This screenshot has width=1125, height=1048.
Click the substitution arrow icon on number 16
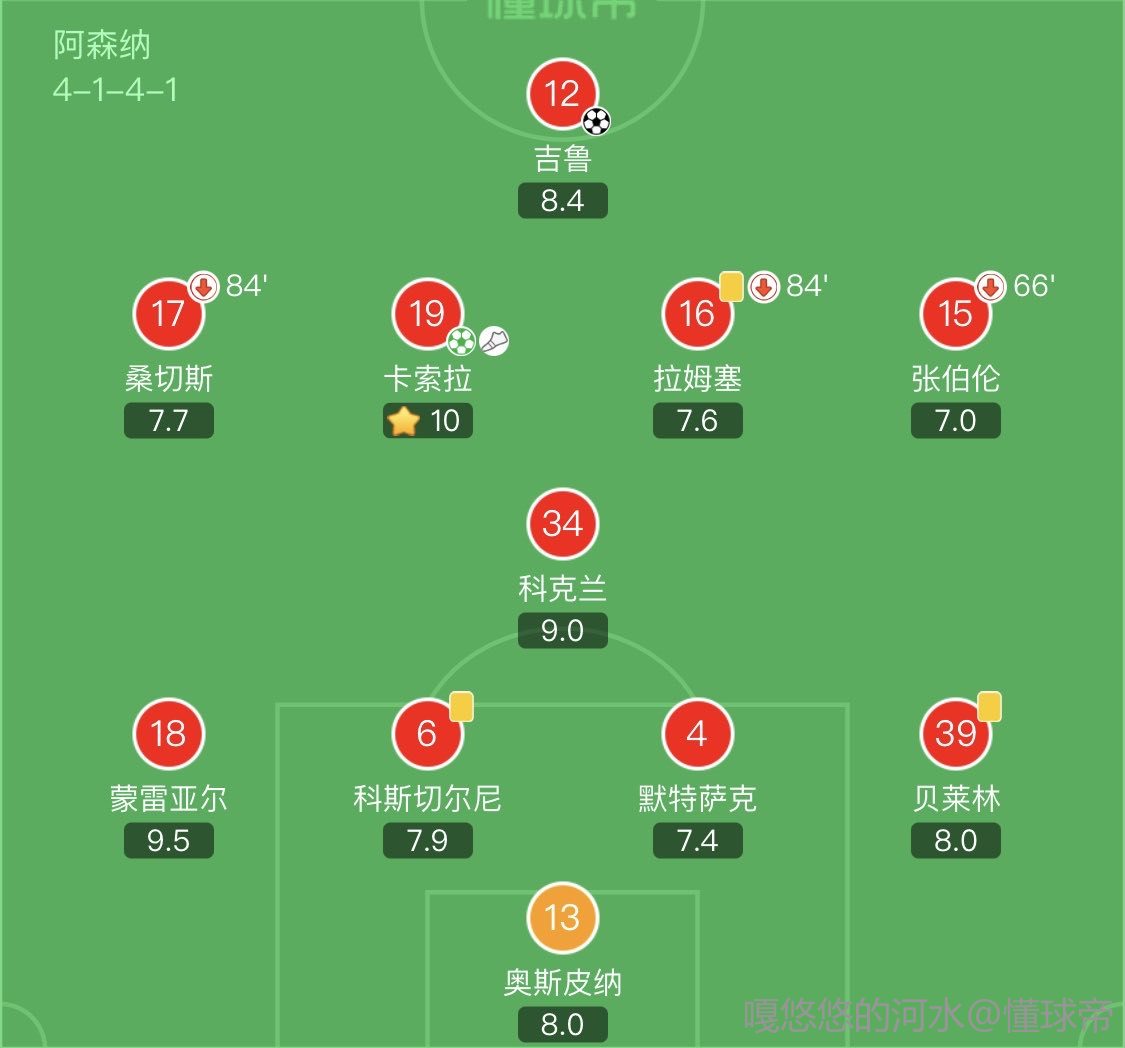[764, 288]
